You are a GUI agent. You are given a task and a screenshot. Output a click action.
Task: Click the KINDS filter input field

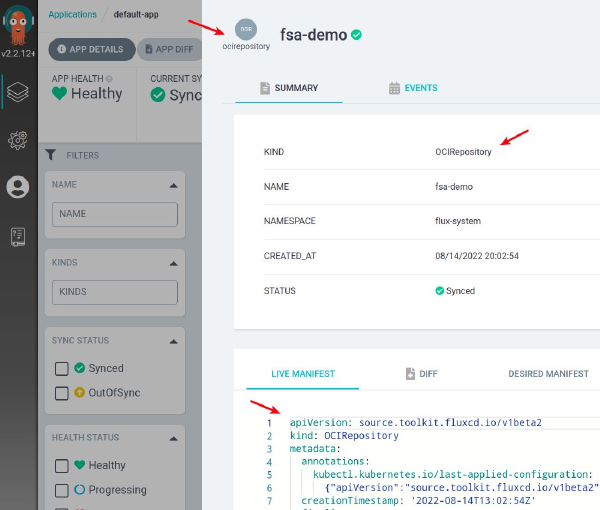pos(114,292)
